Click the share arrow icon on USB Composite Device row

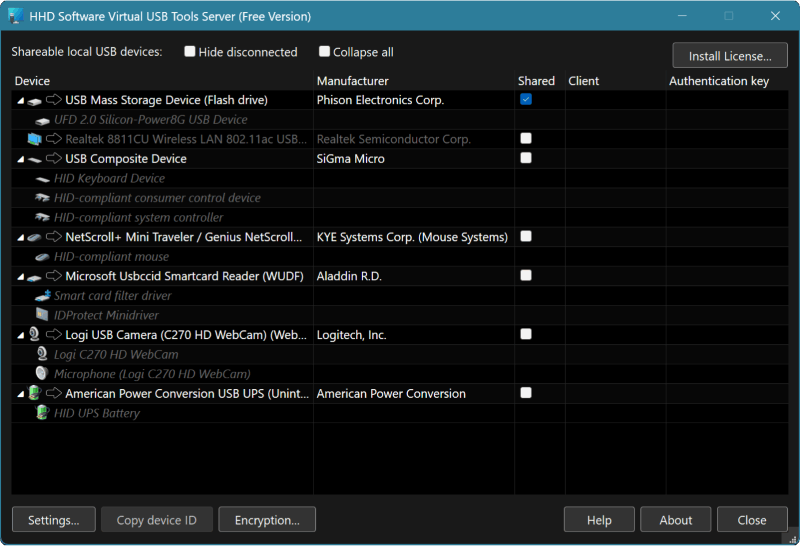click(54, 158)
